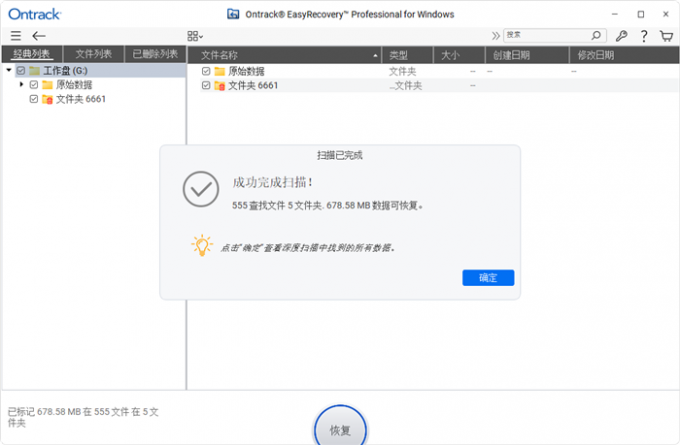The width and height of the screenshot is (680, 445).
Task: Click 确定 button in scan dialog
Action: (x=488, y=278)
